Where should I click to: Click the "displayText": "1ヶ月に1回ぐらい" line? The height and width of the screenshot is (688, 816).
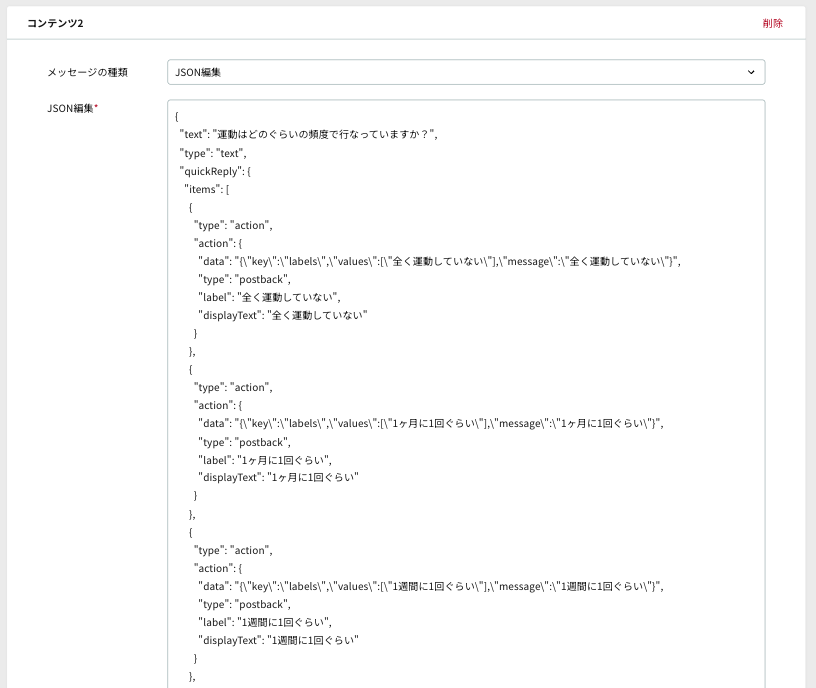[x=278, y=477]
